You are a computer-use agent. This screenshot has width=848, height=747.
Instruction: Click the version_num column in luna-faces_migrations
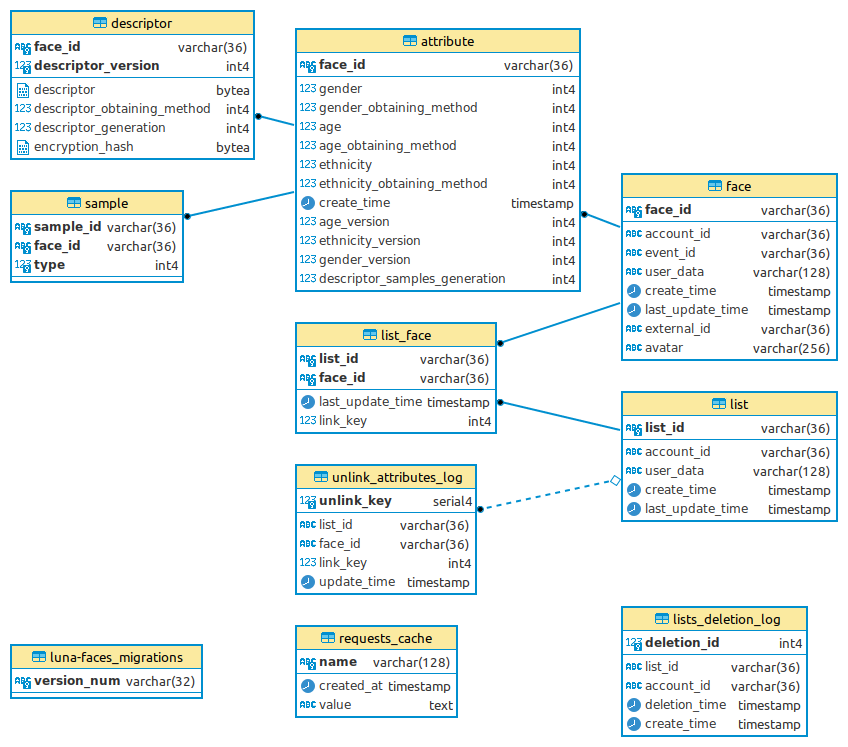click(76, 680)
